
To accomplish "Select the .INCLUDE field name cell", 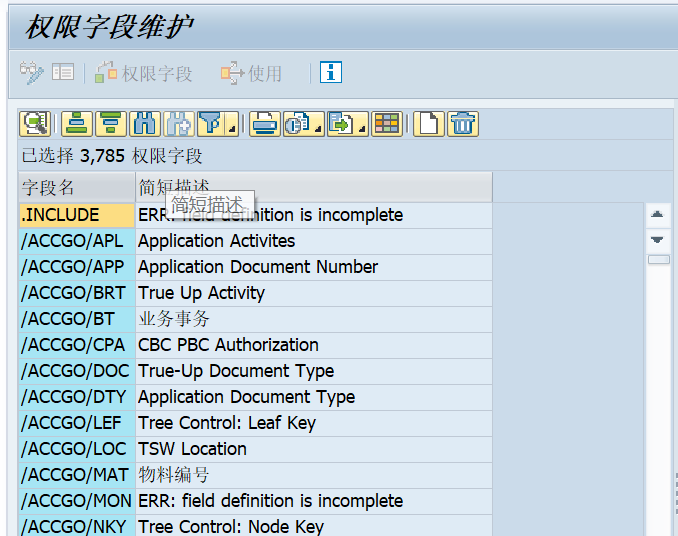I will pos(77,215).
